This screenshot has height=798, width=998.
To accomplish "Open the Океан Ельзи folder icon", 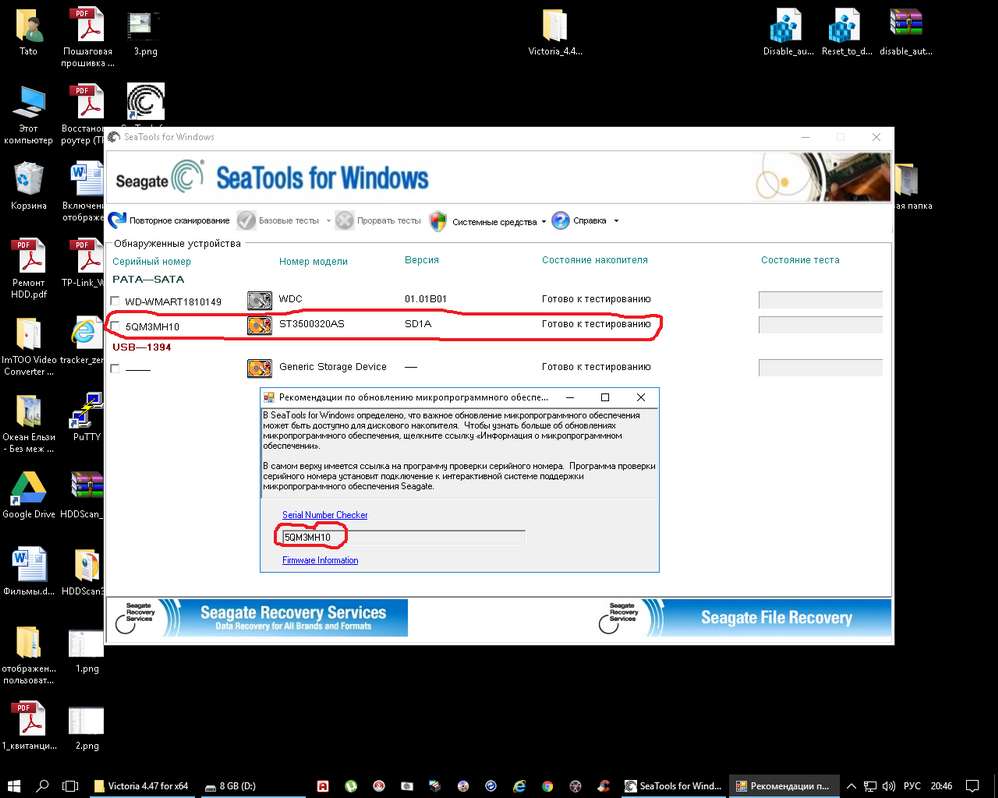I will (28, 423).
